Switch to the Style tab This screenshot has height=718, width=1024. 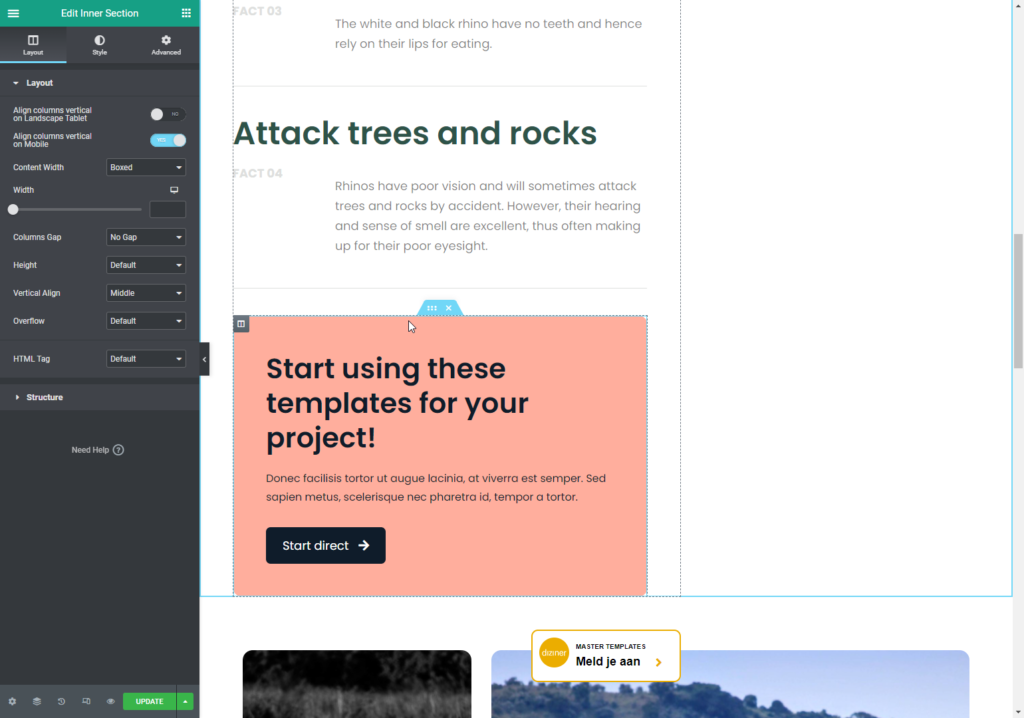click(99, 45)
